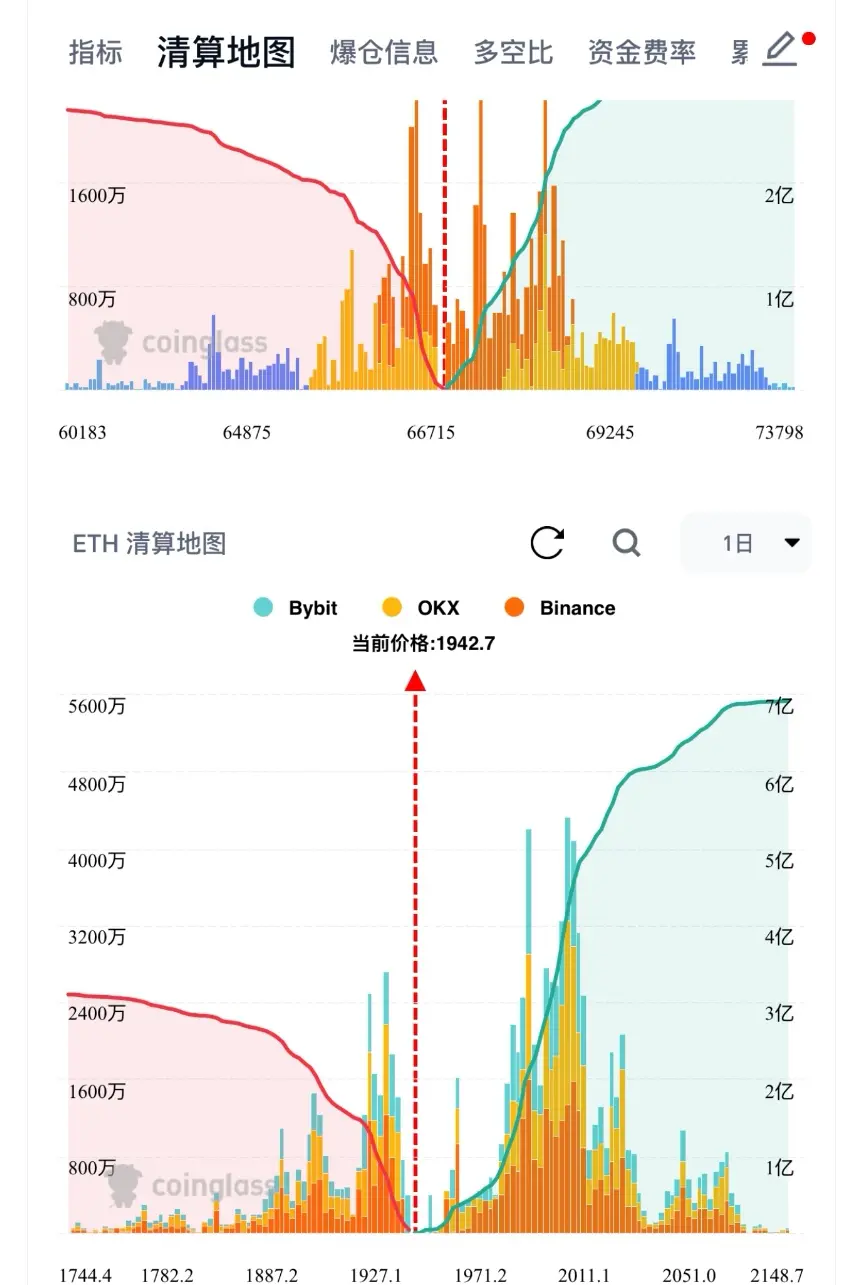Click the 2011.1 price axis label
Image resolution: width=843 pixels, height=1285 pixels.
584,1275
